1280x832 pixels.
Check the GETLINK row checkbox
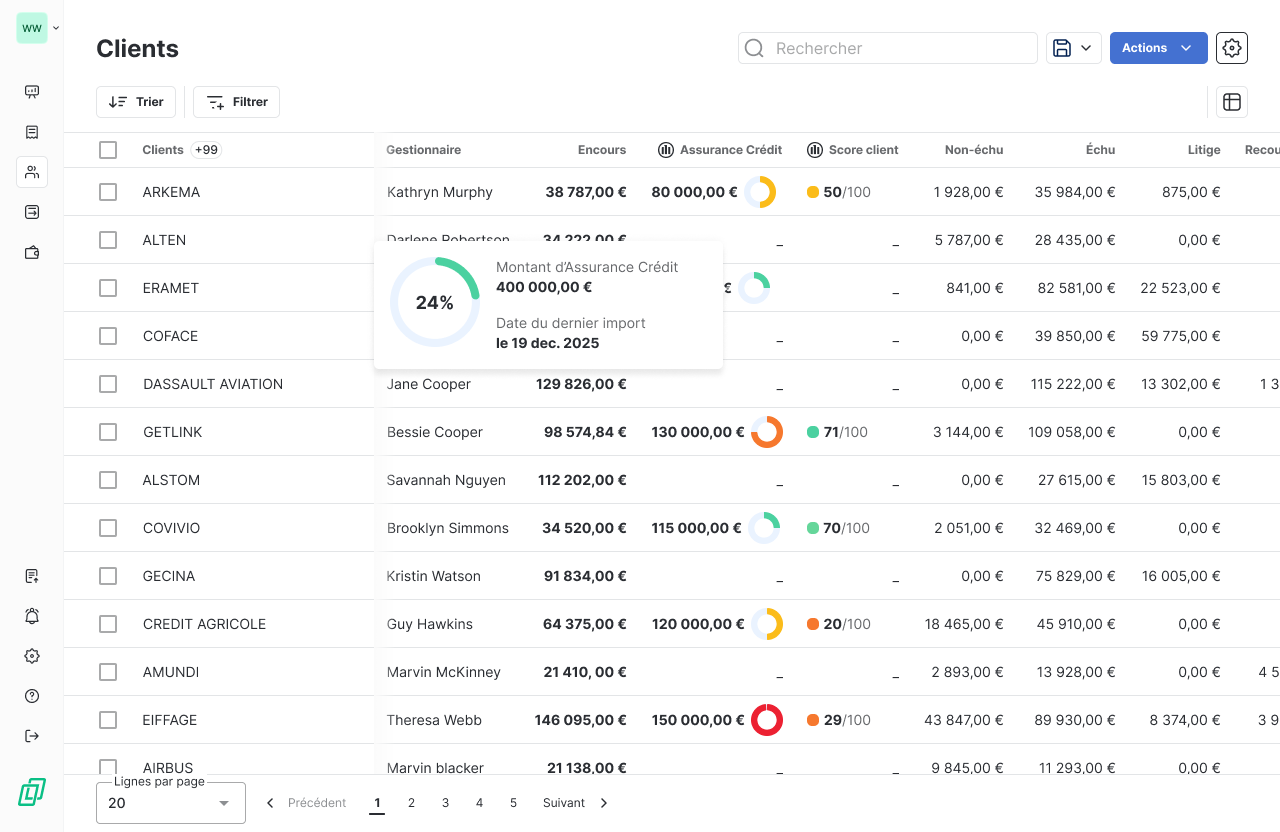tap(108, 432)
